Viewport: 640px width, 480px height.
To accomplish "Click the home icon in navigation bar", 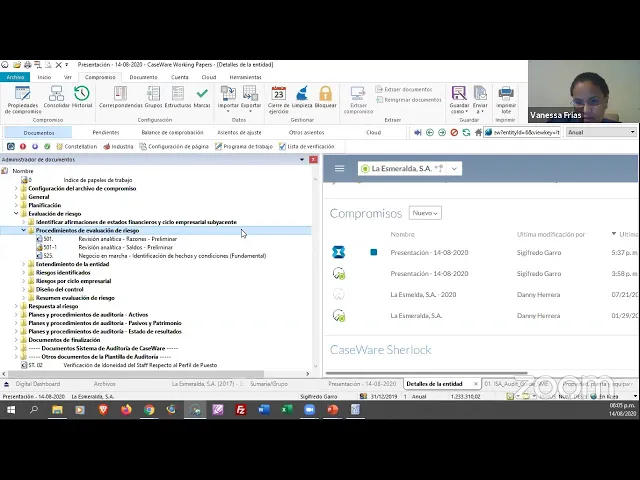I will coord(478,132).
